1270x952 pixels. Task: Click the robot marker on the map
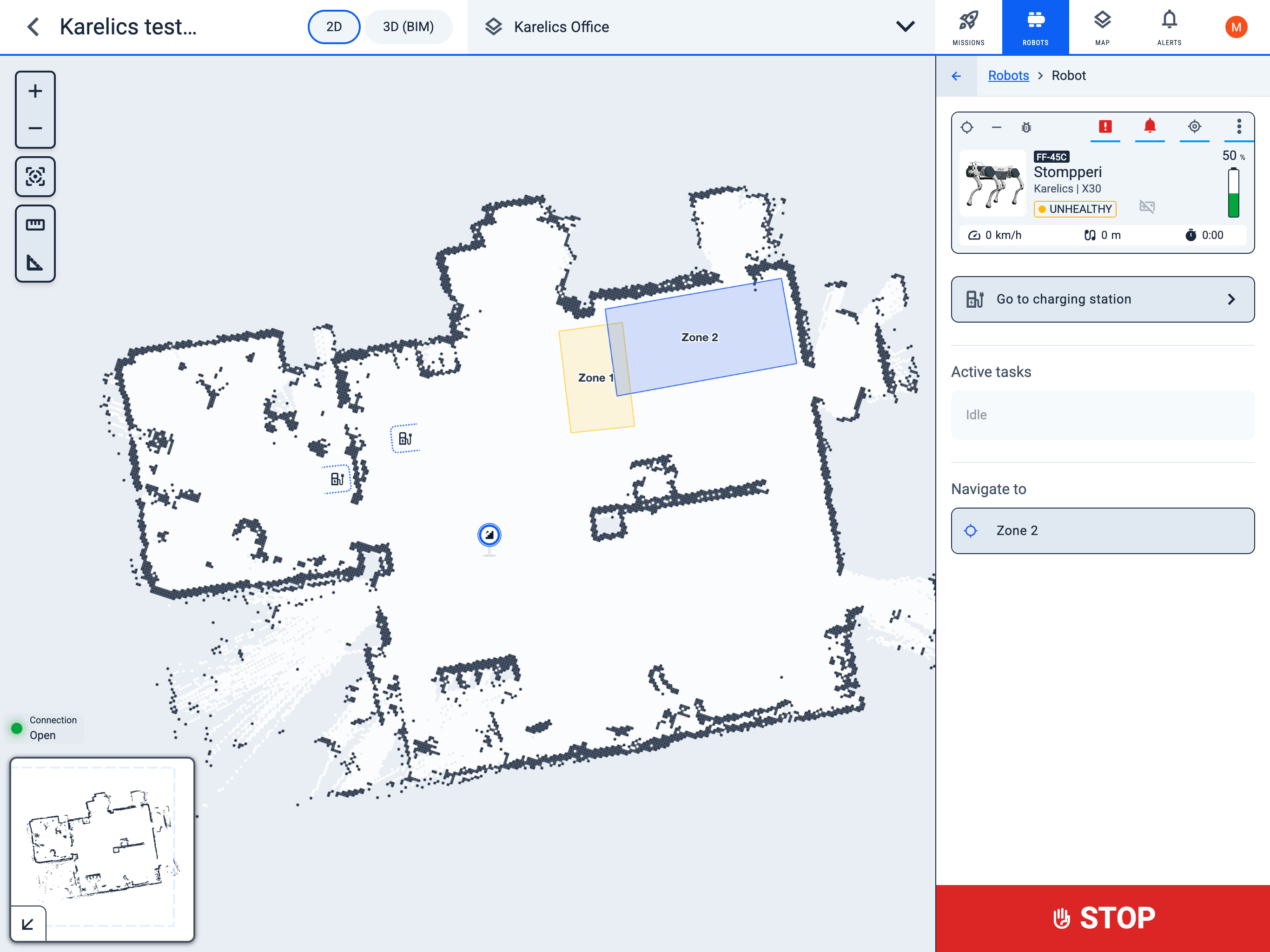[489, 535]
